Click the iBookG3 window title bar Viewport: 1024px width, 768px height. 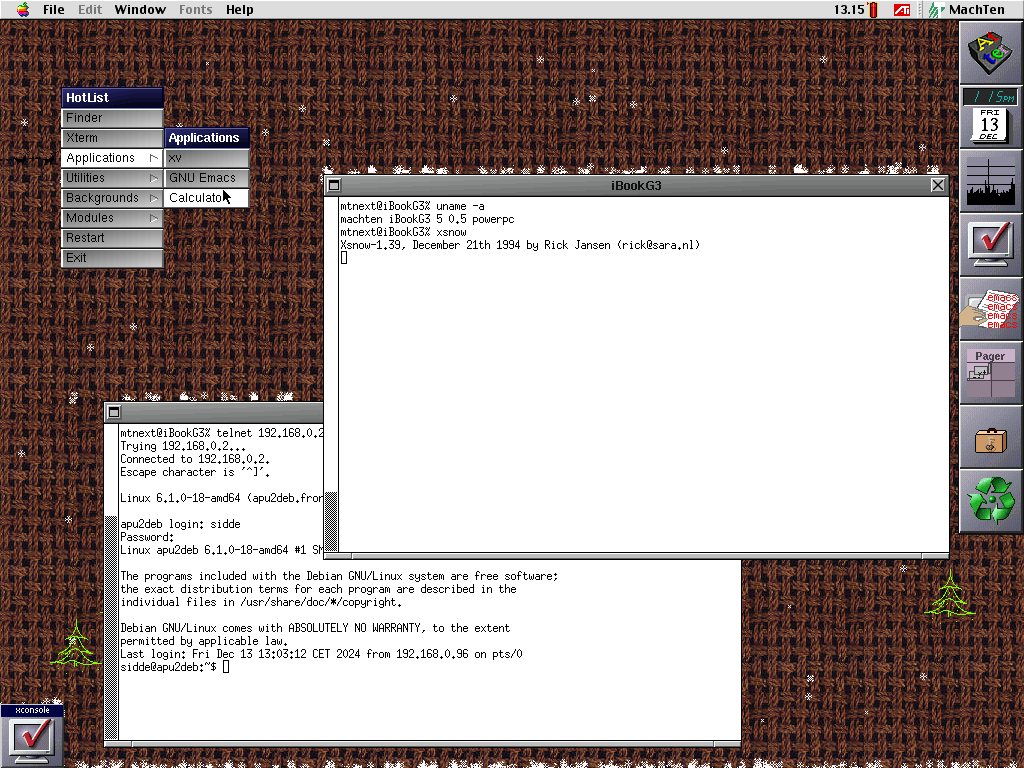[636, 185]
